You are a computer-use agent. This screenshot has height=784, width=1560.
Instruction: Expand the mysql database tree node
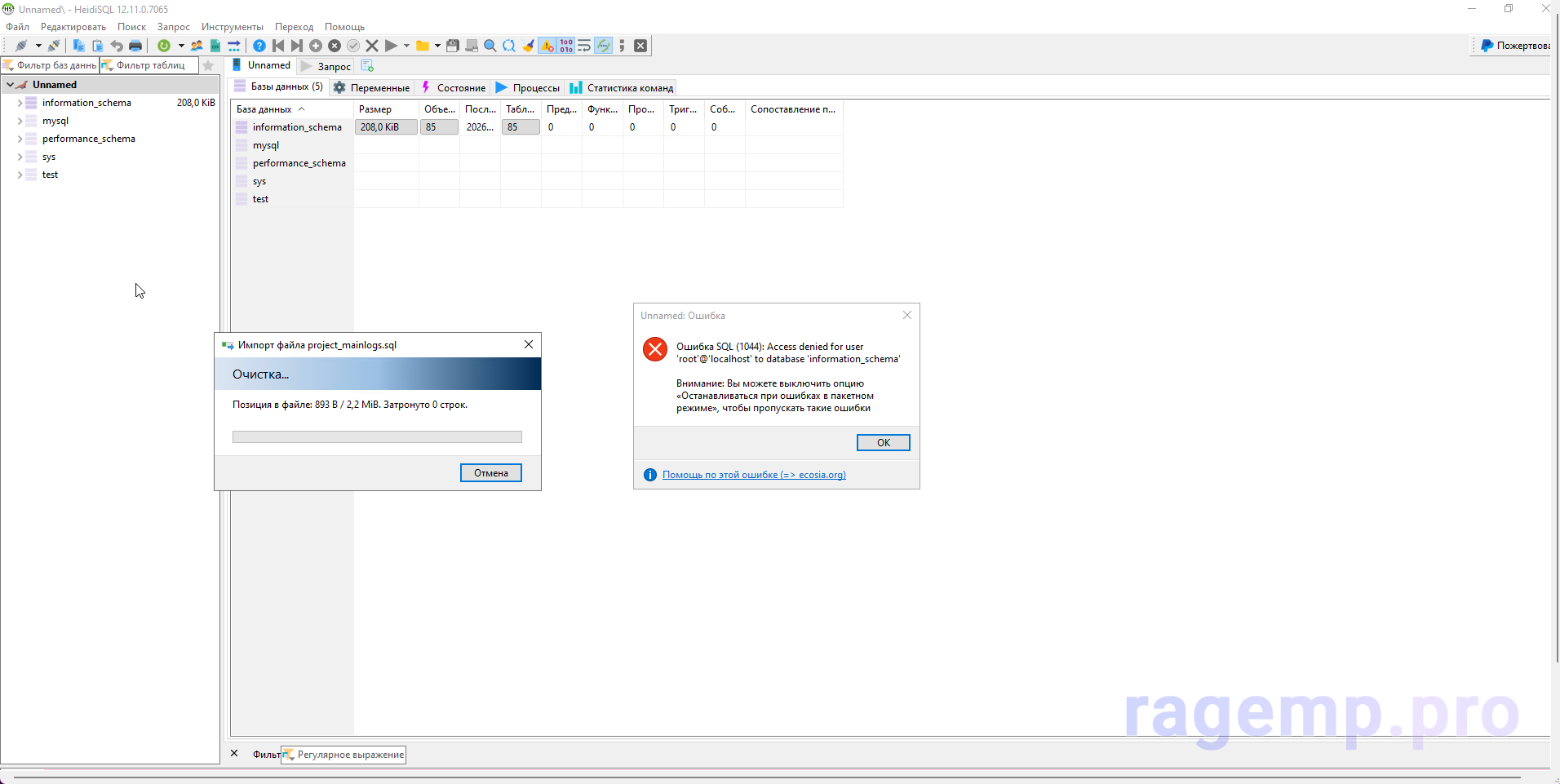20,121
